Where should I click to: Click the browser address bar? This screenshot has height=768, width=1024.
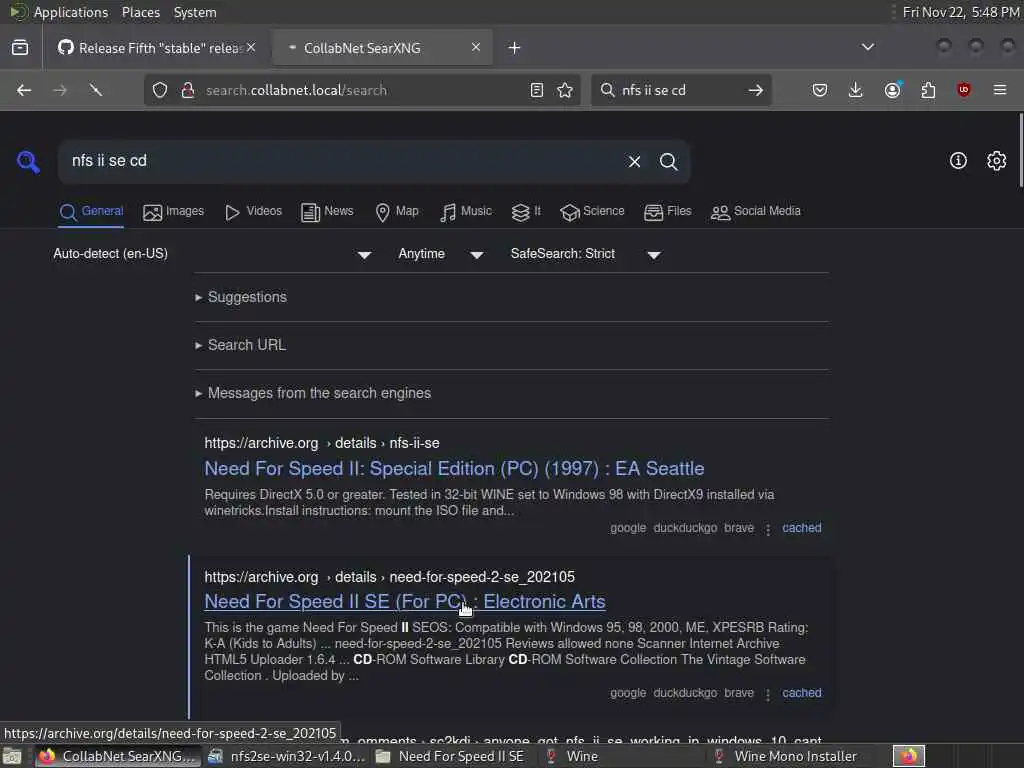362,90
